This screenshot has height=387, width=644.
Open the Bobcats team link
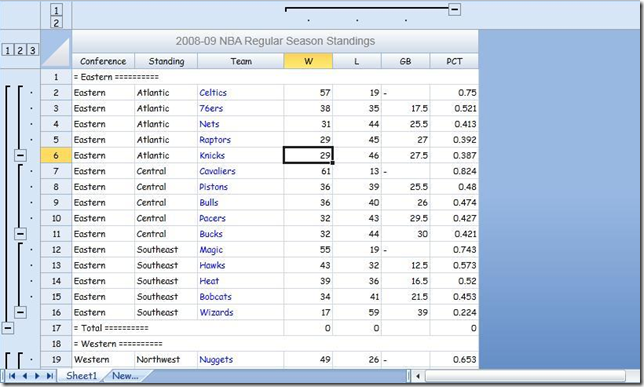[x=215, y=297]
